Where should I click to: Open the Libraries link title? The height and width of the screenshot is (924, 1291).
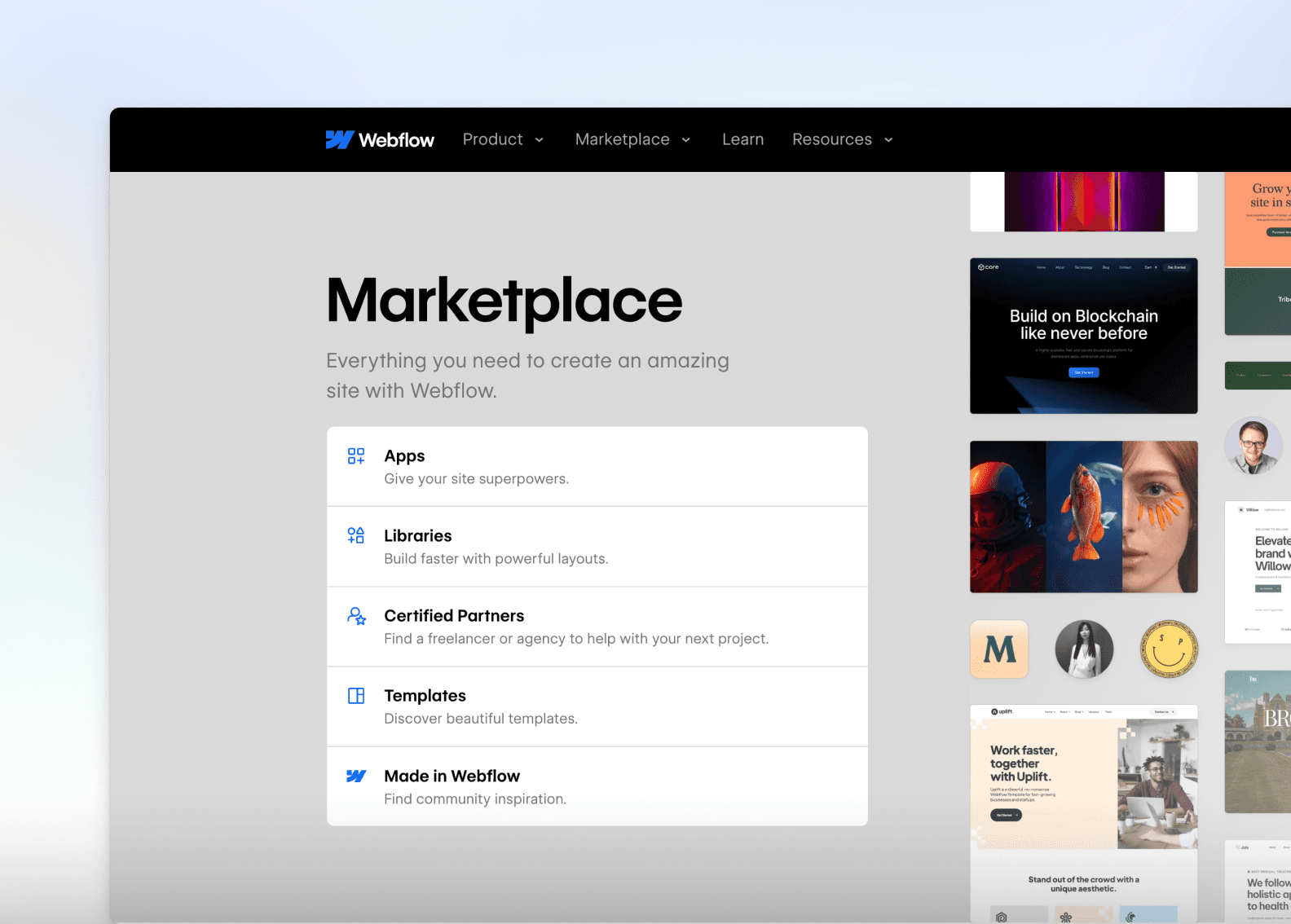[417, 535]
